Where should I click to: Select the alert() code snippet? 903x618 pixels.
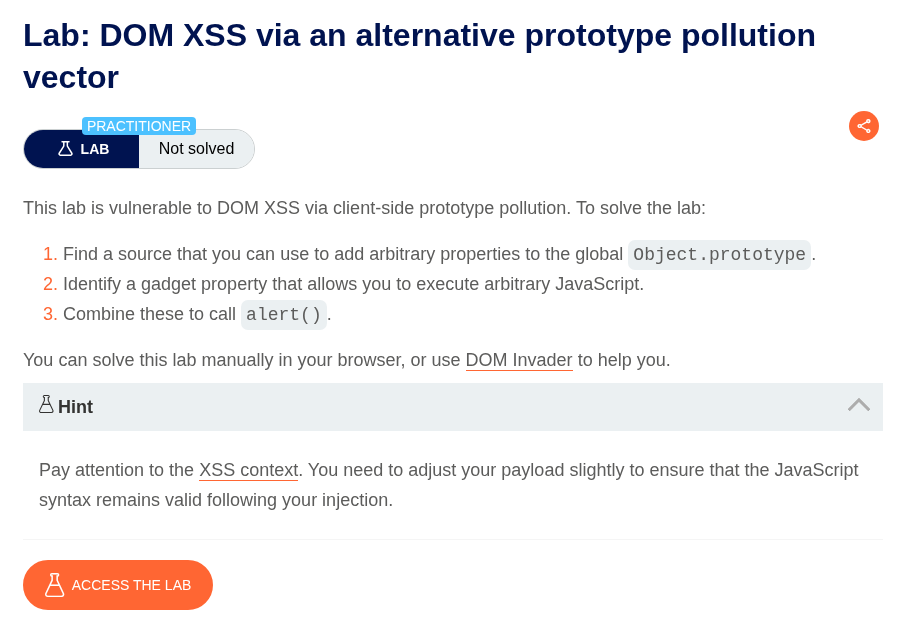coord(284,315)
